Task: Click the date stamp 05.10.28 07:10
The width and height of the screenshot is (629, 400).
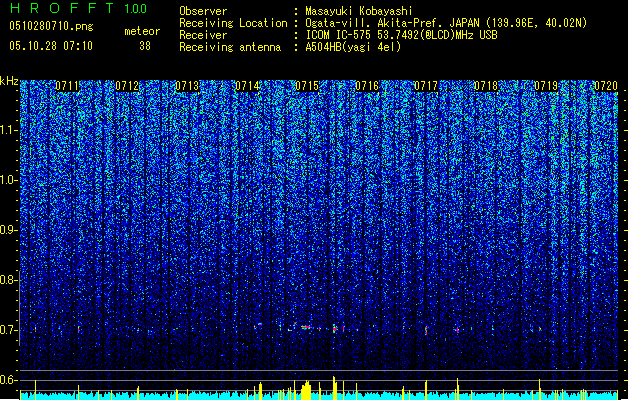Action: (51, 46)
